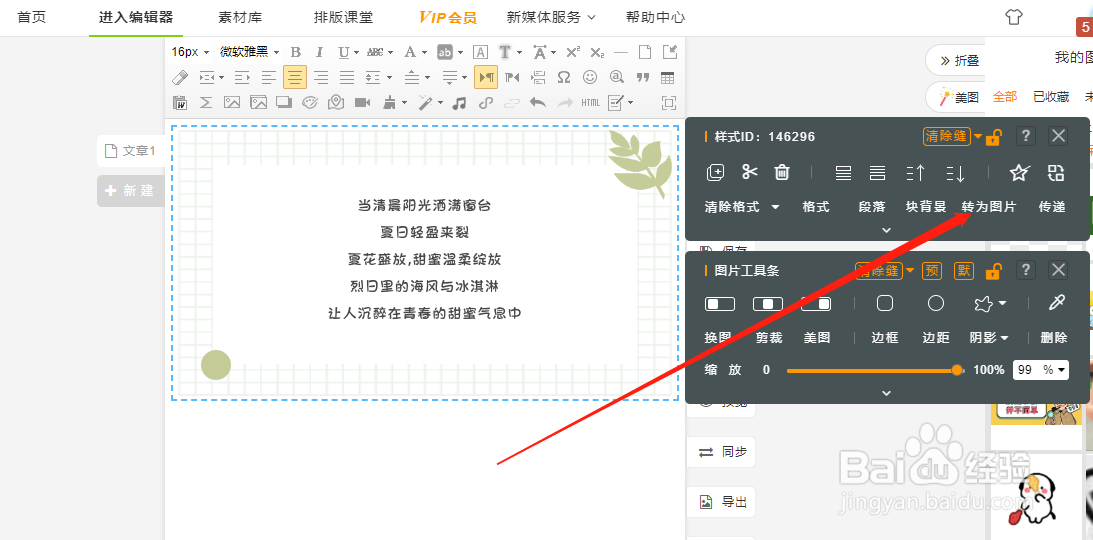Click the Sigma formula icon
This screenshot has width=1093, height=540.
206,102
